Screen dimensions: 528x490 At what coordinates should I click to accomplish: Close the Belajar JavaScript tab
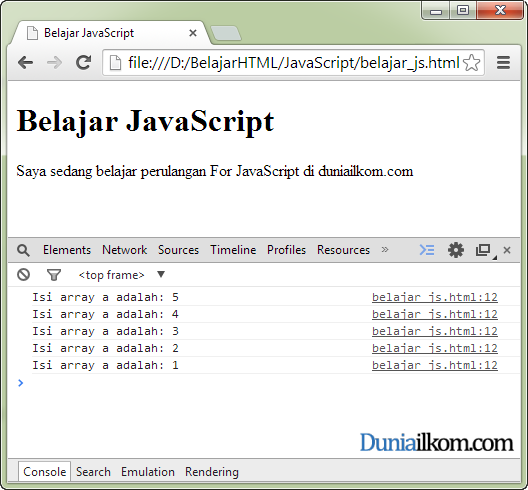pyautogui.click(x=193, y=33)
